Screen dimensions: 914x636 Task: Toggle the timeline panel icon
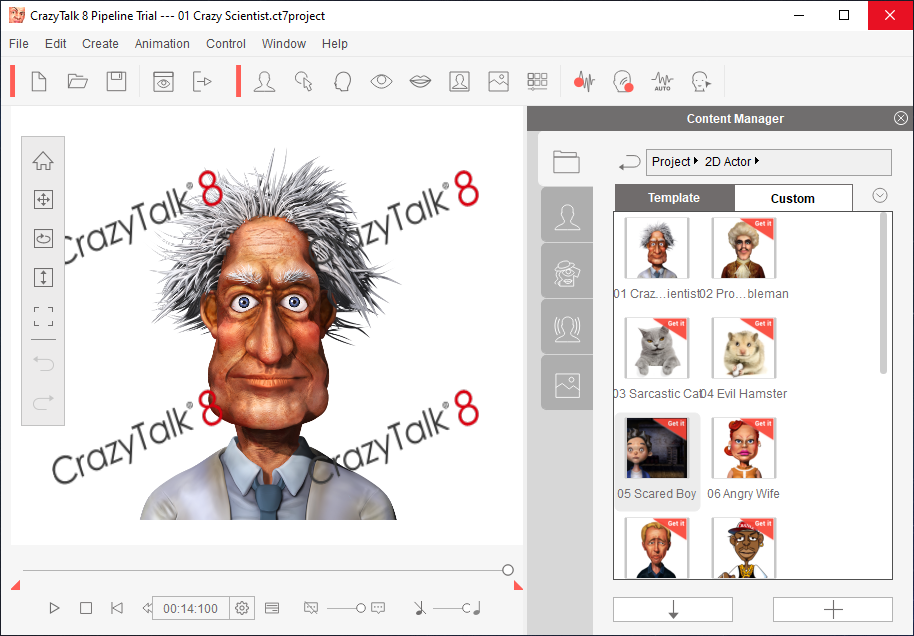click(x=272, y=608)
